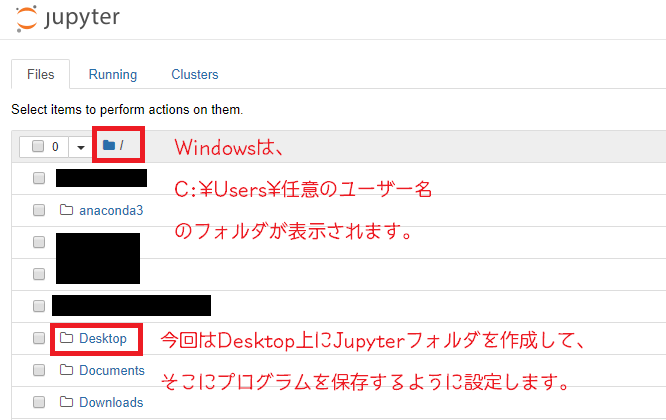Switch to the Clusters tab

coord(195,74)
